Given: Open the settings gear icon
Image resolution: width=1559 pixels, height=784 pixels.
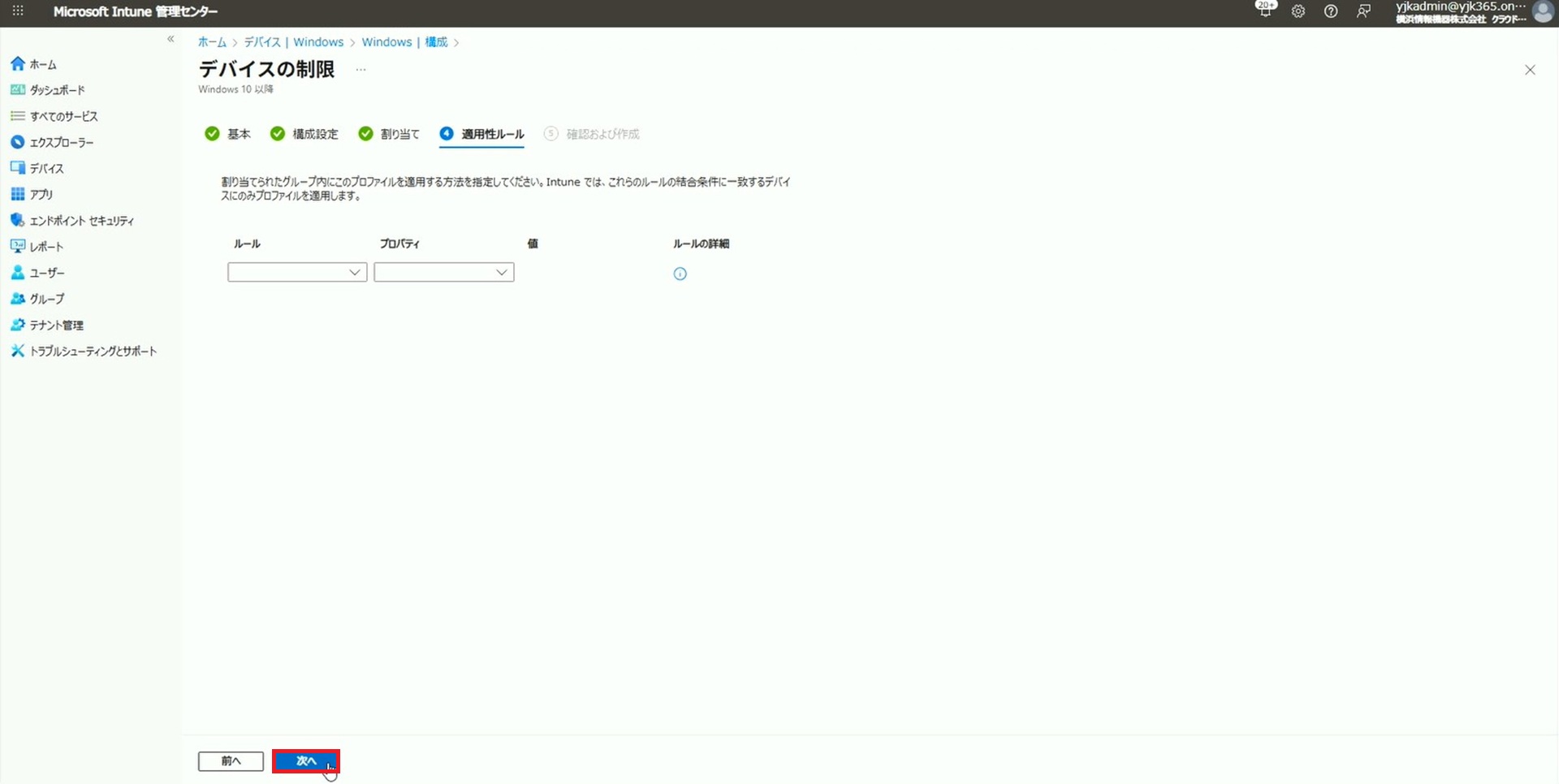Looking at the screenshot, I should coord(1298,11).
